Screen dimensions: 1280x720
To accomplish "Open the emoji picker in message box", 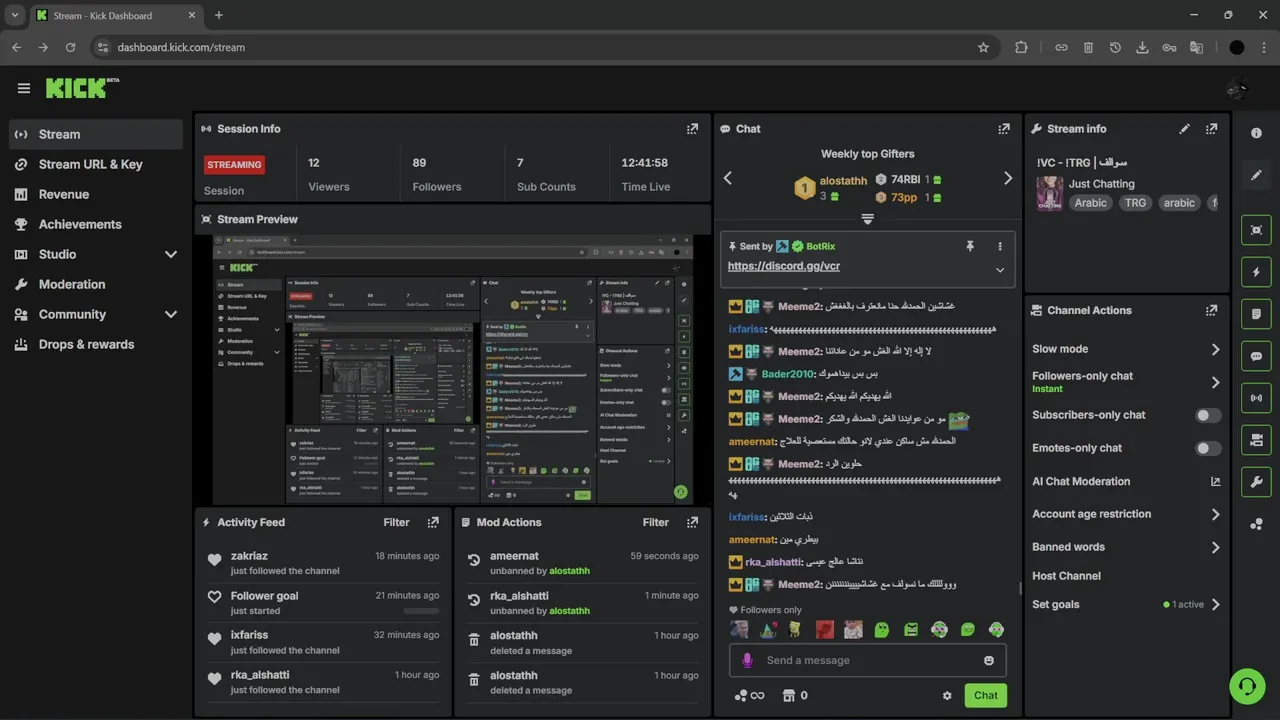I will coord(989,660).
